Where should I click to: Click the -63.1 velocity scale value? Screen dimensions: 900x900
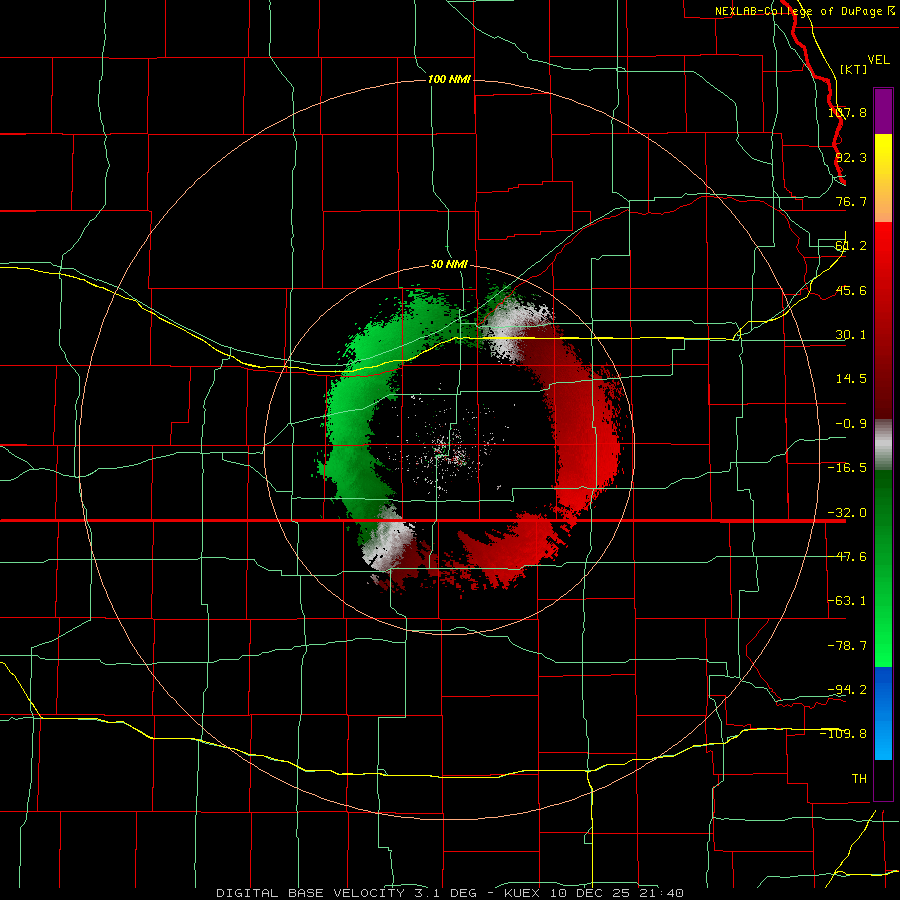click(x=847, y=601)
